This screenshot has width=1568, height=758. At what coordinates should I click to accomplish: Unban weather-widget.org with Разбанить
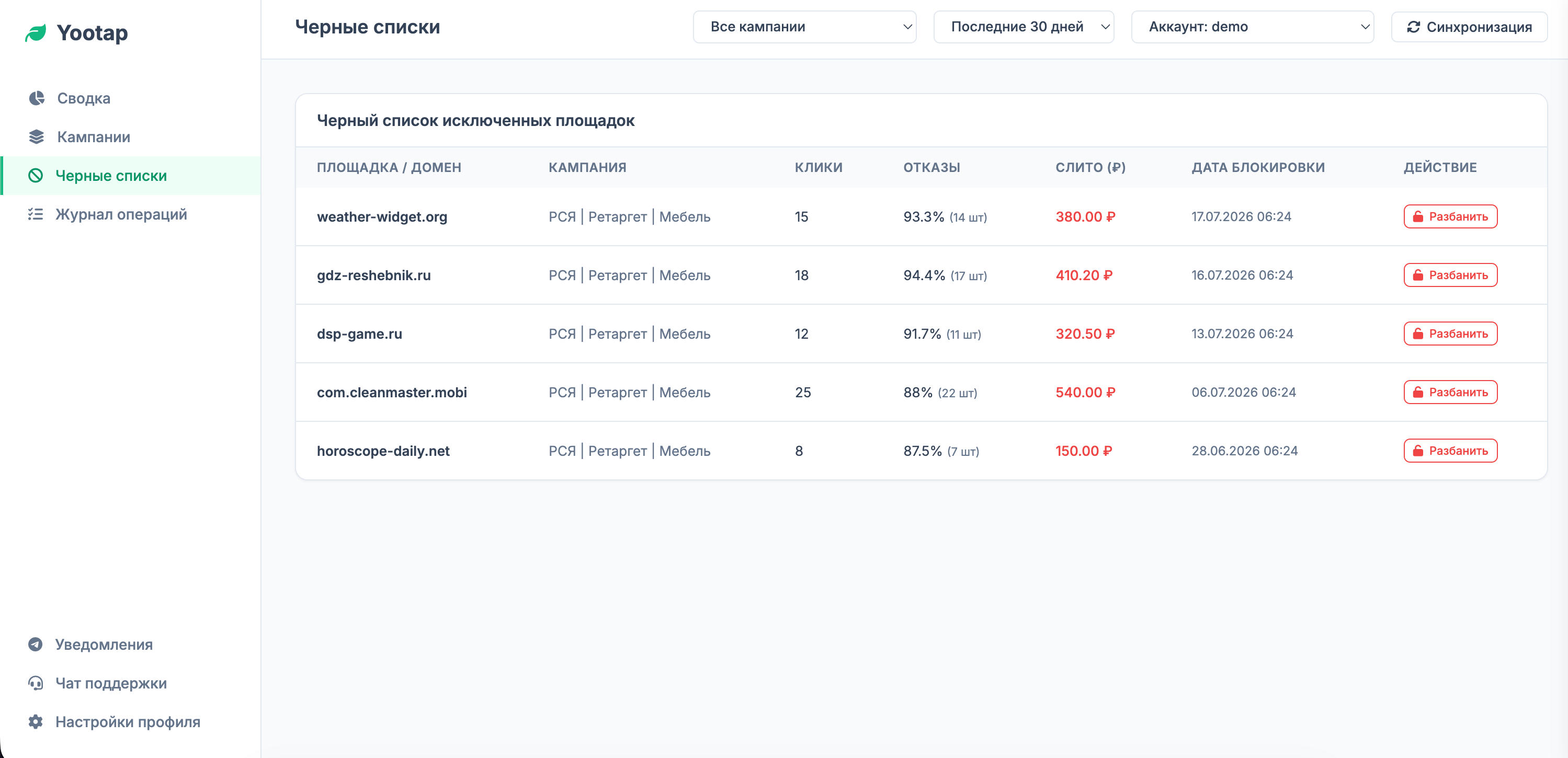pyautogui.click(x=1450, y=216)
